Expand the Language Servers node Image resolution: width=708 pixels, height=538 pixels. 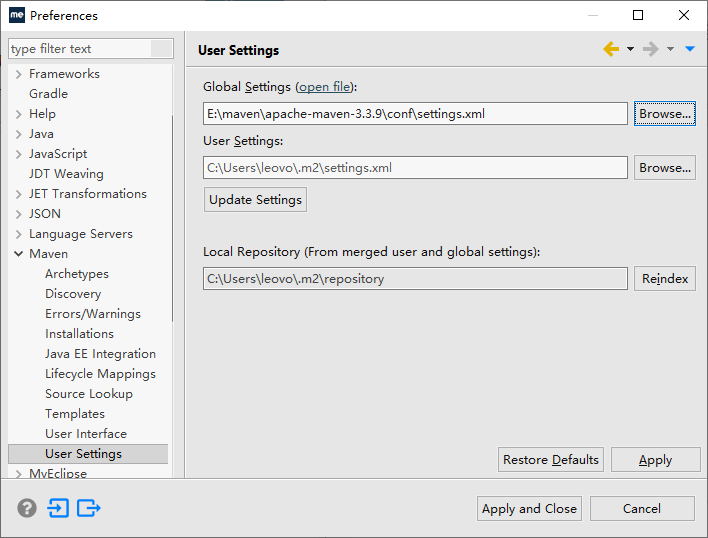coord(19,234)
